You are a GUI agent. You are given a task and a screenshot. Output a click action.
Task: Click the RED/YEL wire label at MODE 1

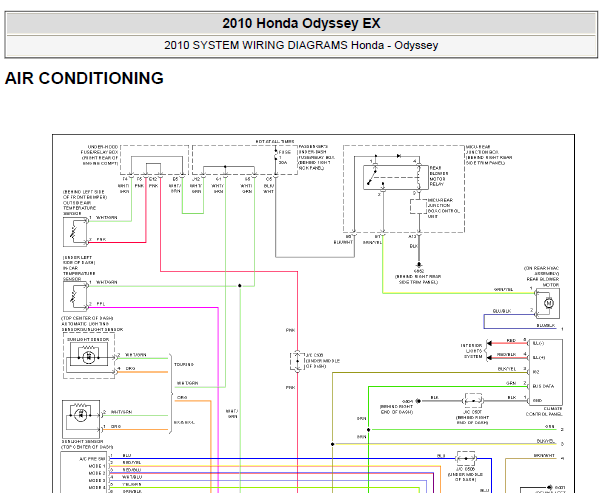pyautogui.click(x=132, y=462)
